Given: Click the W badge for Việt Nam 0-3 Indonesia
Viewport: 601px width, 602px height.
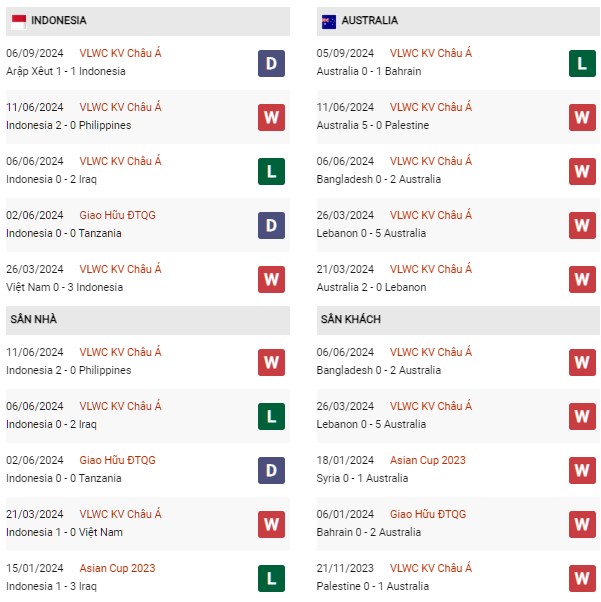Looking at the screenshot, I should pos(271,280).
